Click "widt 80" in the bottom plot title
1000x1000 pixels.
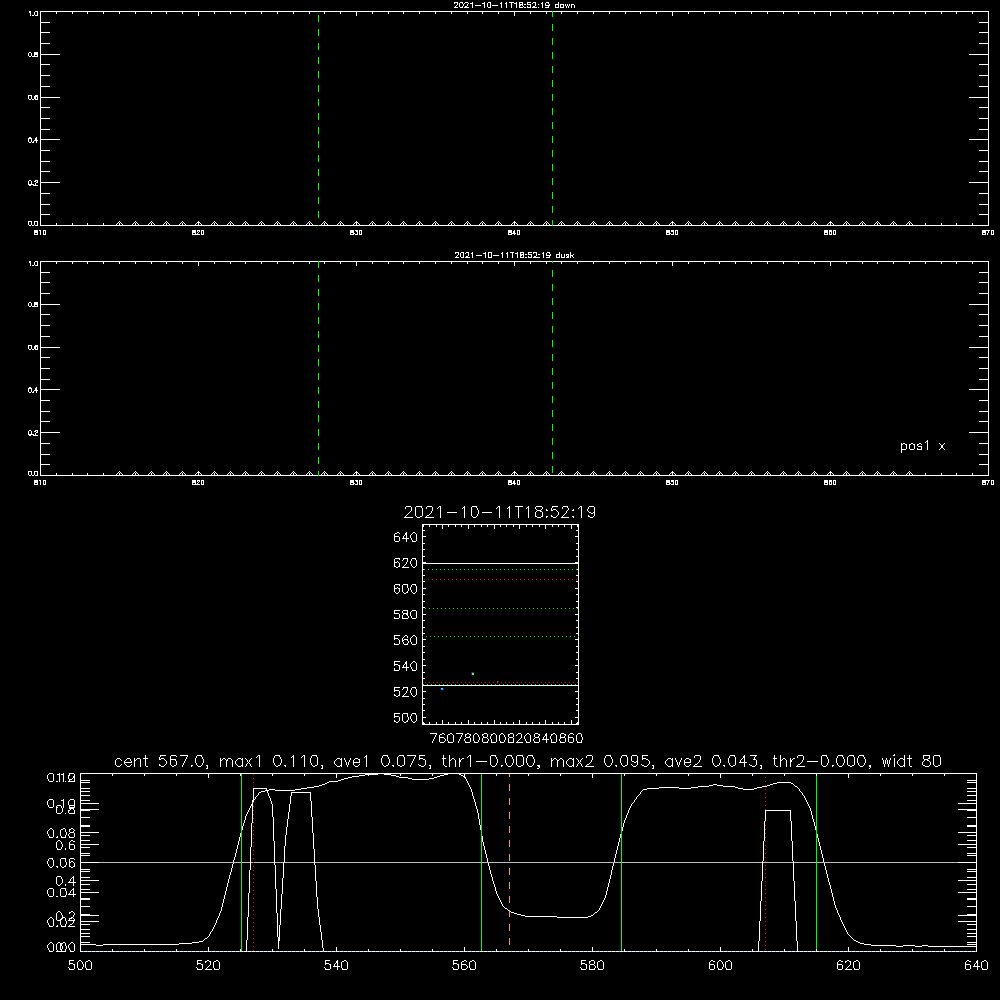coord(911,761)
